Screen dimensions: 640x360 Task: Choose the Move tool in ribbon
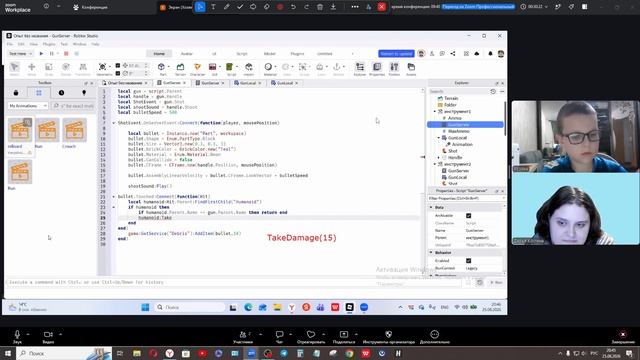(31, 69)
